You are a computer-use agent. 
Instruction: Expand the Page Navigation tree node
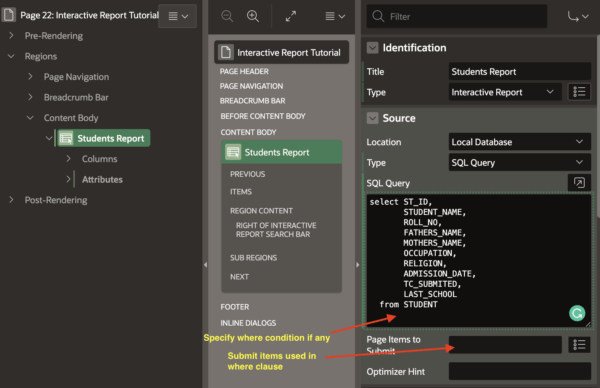[x=30, y=77]
